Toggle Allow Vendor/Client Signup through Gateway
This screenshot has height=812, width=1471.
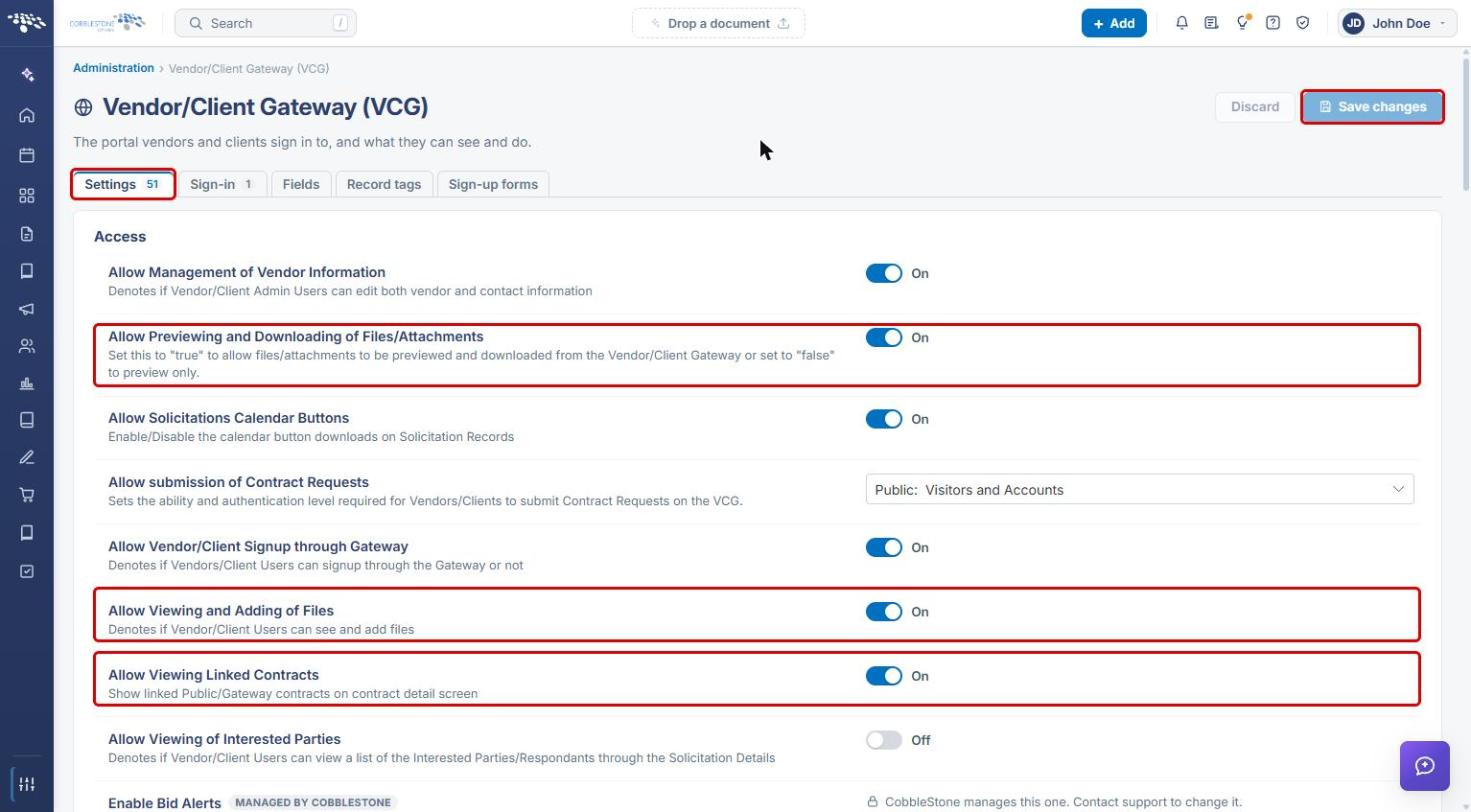pyautogui.click(x=884, y=547)
